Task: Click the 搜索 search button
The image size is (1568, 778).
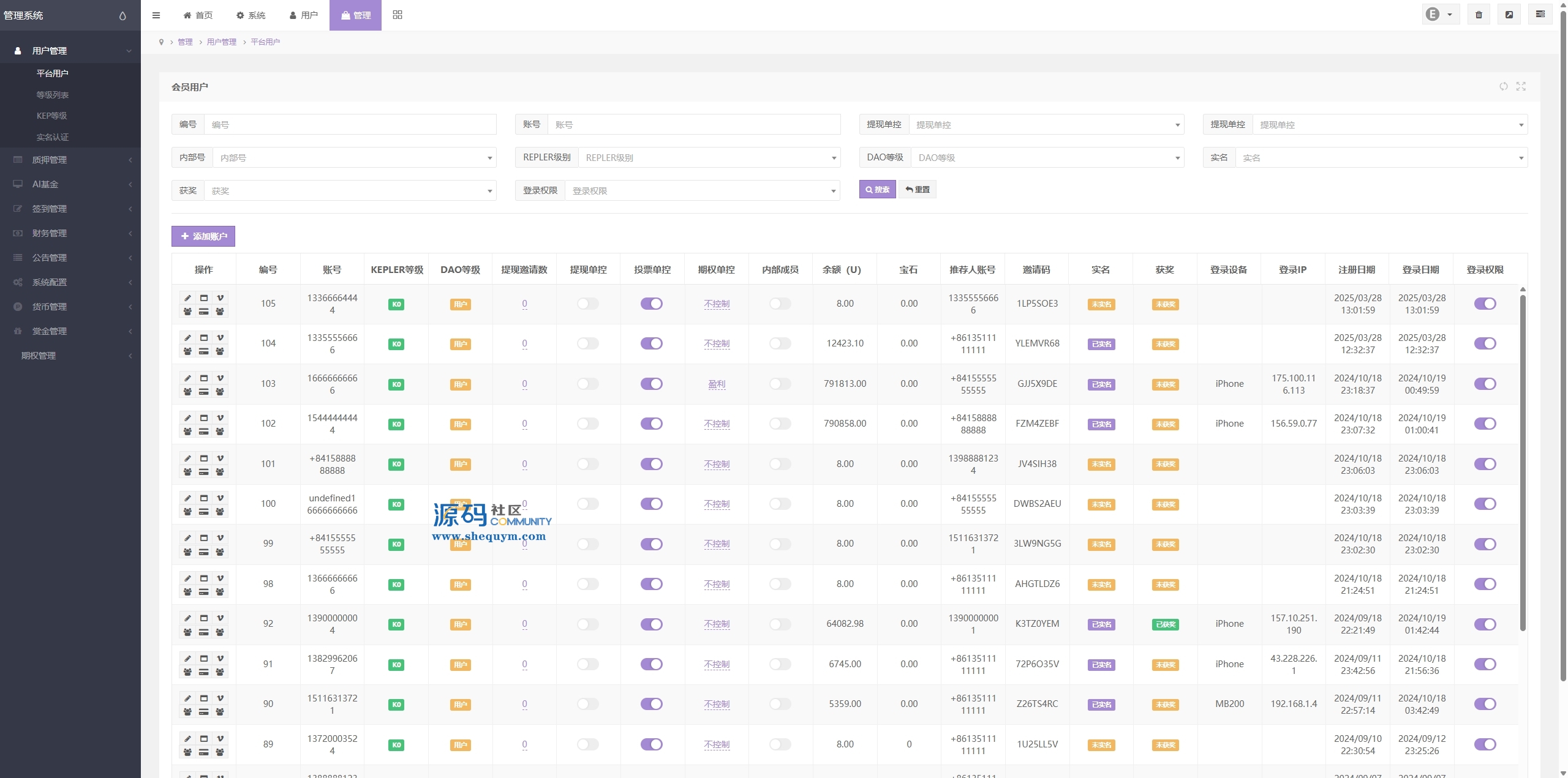Action: point(877,190)
